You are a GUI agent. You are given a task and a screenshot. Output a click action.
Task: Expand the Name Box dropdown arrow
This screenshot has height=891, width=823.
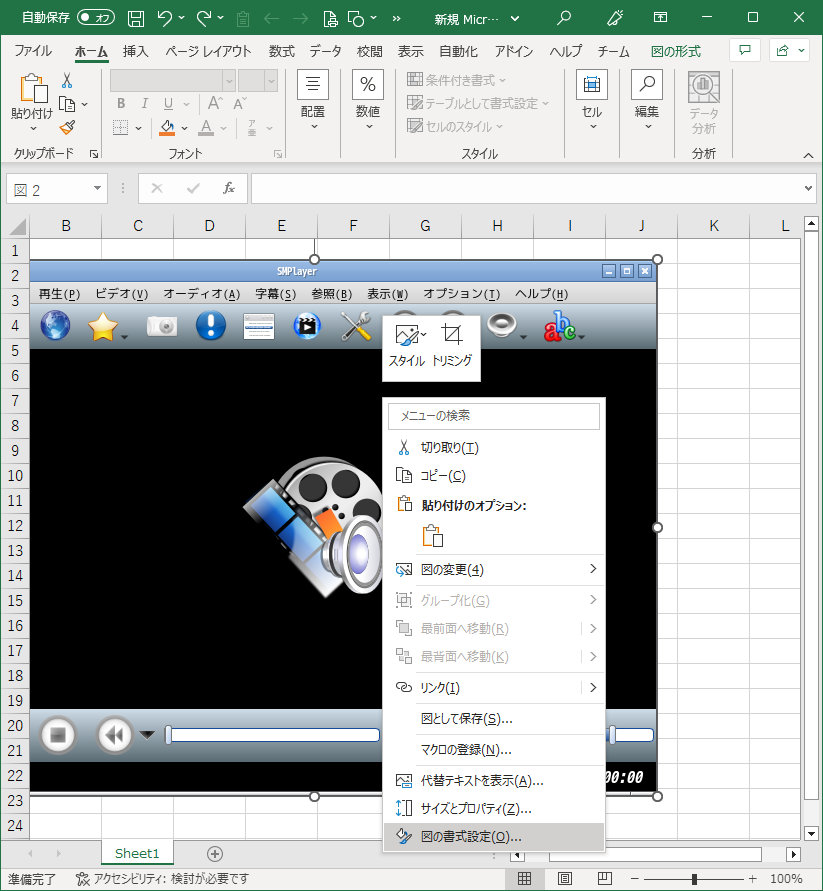pos(97,188)
